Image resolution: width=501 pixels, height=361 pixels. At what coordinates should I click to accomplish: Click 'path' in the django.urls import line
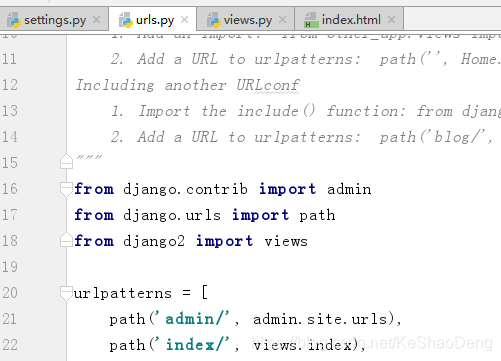click(x=317, y=215)
